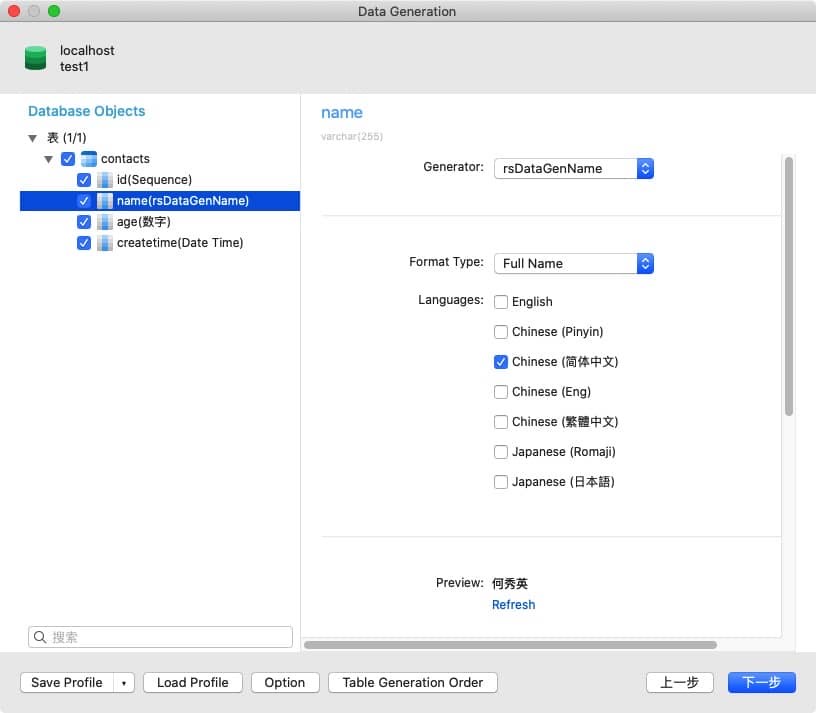Open the Option button
This screenshot has height=713, width=816.
(x=285, y=683)
